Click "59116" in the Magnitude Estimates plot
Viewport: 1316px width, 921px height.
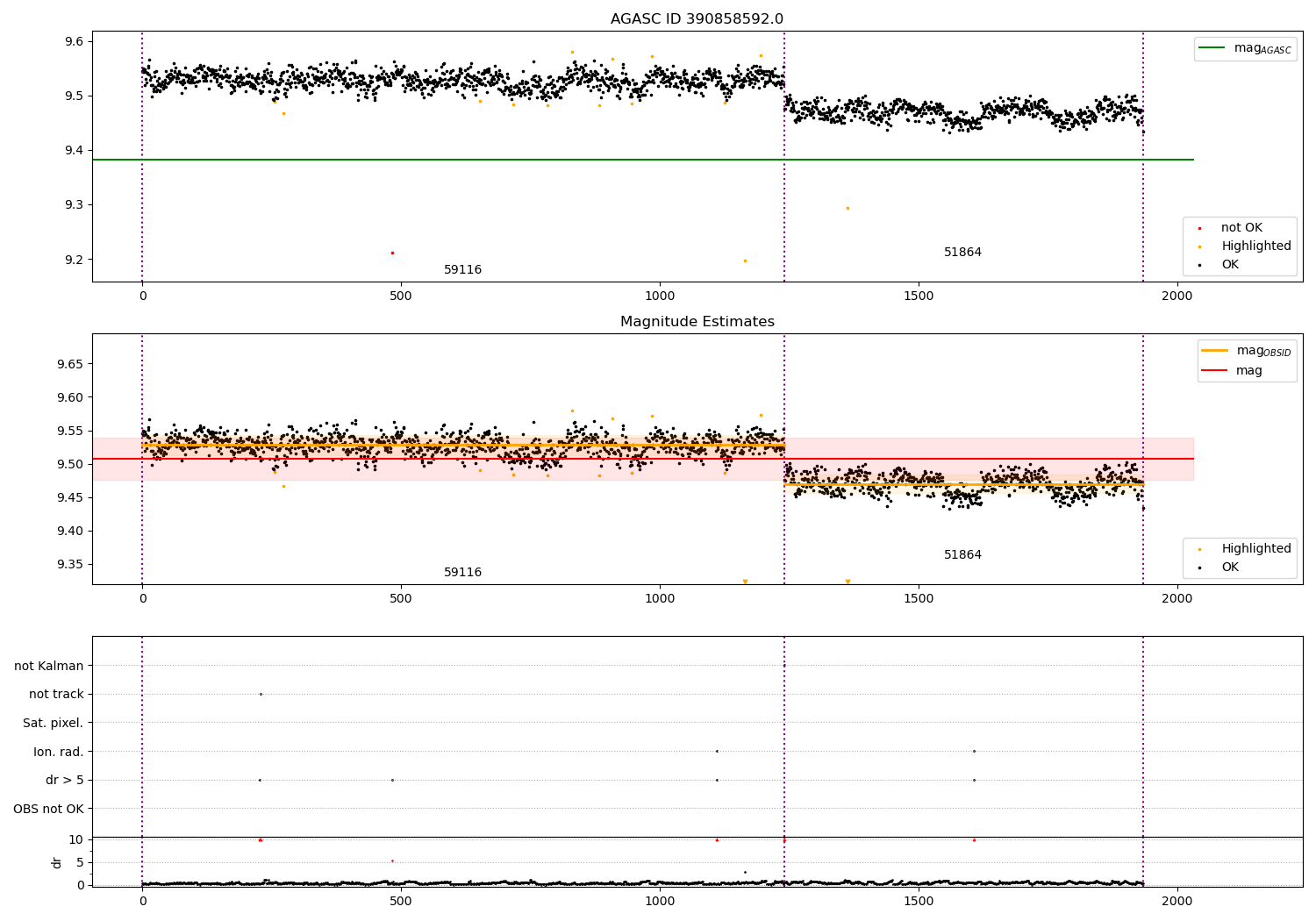coord(462,573)
